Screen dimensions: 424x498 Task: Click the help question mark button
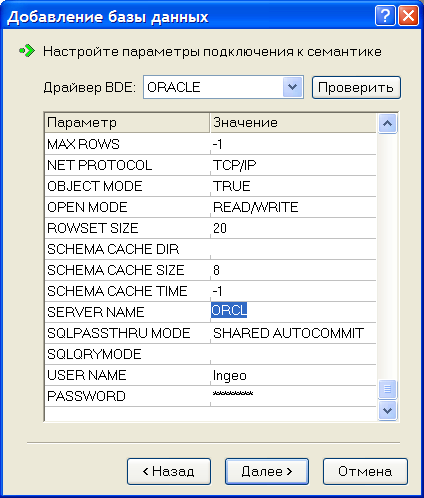click(x=385, y=15)
